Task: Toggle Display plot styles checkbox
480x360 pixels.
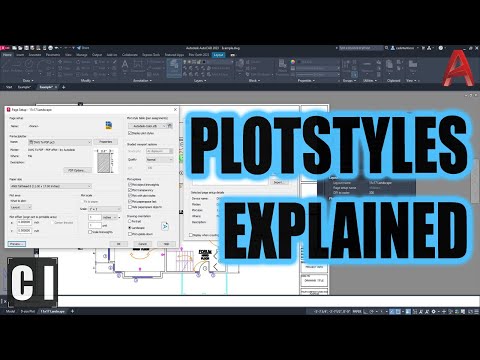Action: coord(130,133)
